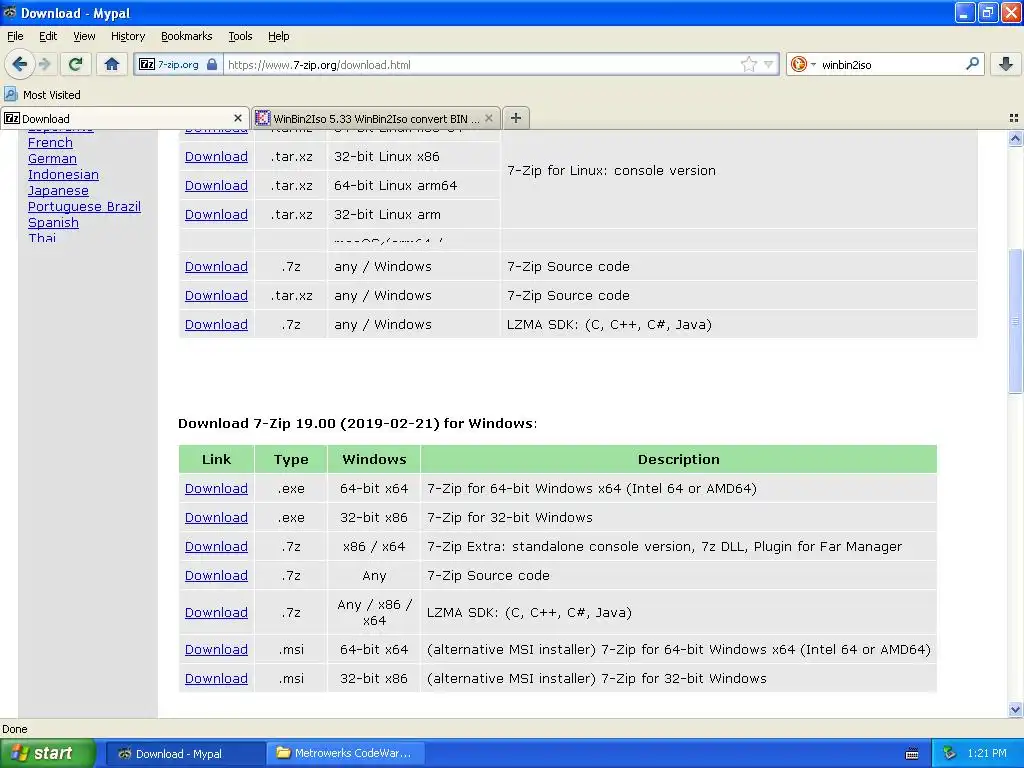This screenshot has width=1024, height=768.
Task: Download LZMA SDK .7z for any / Windows
Action: (x=216, y=325)
